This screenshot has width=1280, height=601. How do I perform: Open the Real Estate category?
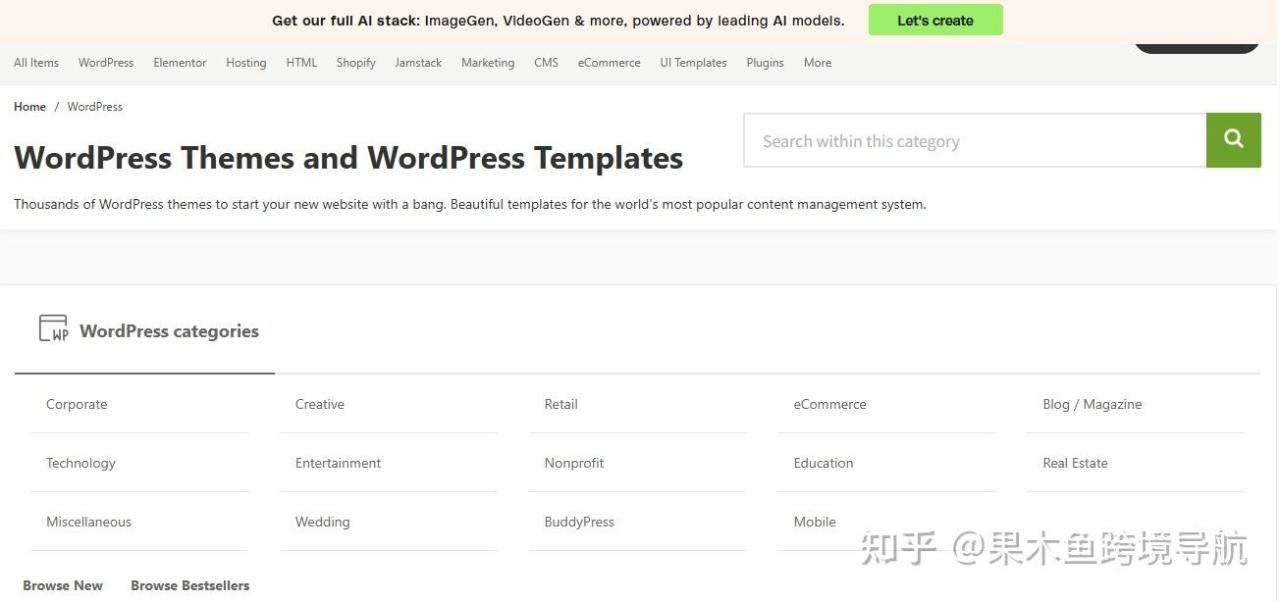pos(1075,463)
